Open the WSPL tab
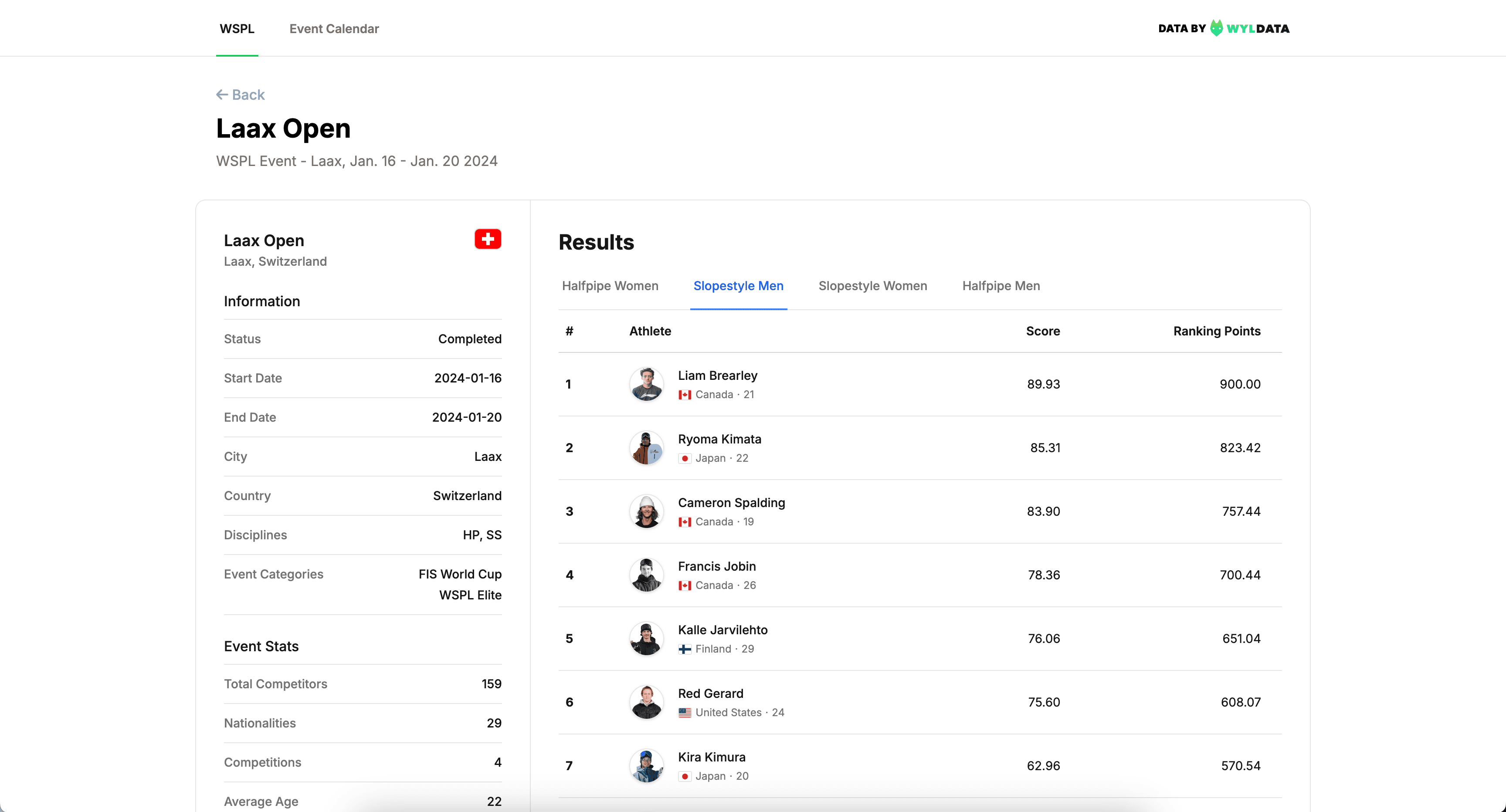This screenshot has height=812, width=1506. coord(237,29)
